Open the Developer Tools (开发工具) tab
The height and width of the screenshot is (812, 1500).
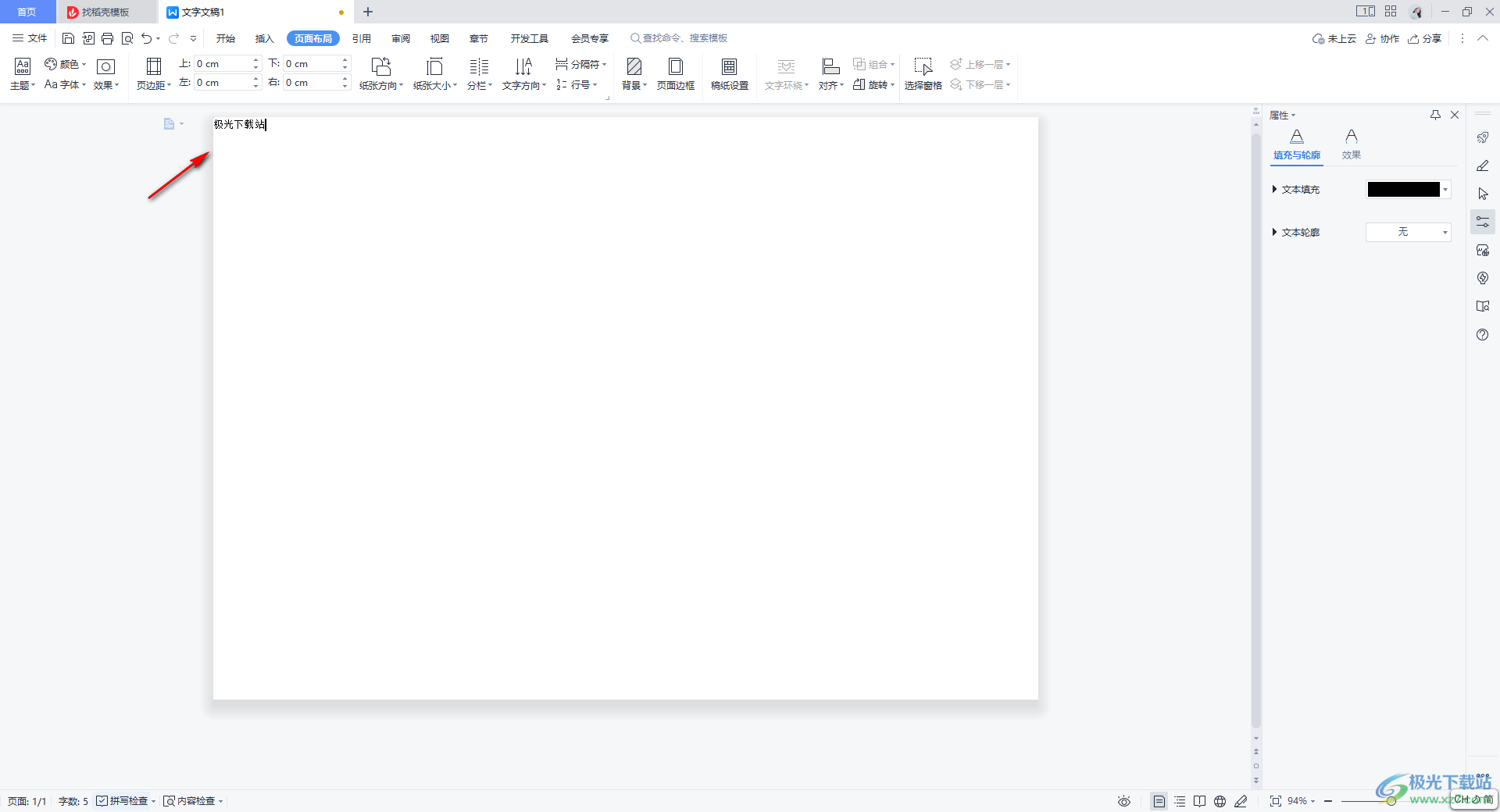coord(530,38)
